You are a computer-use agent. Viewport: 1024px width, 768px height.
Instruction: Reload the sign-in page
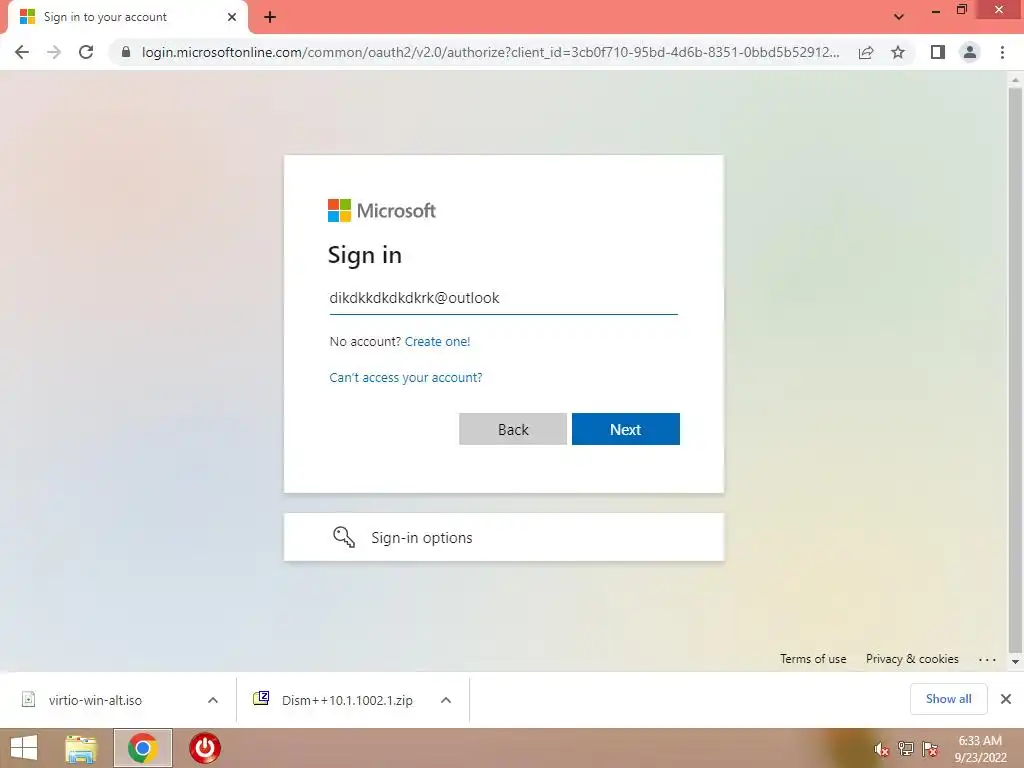[86, 52]
